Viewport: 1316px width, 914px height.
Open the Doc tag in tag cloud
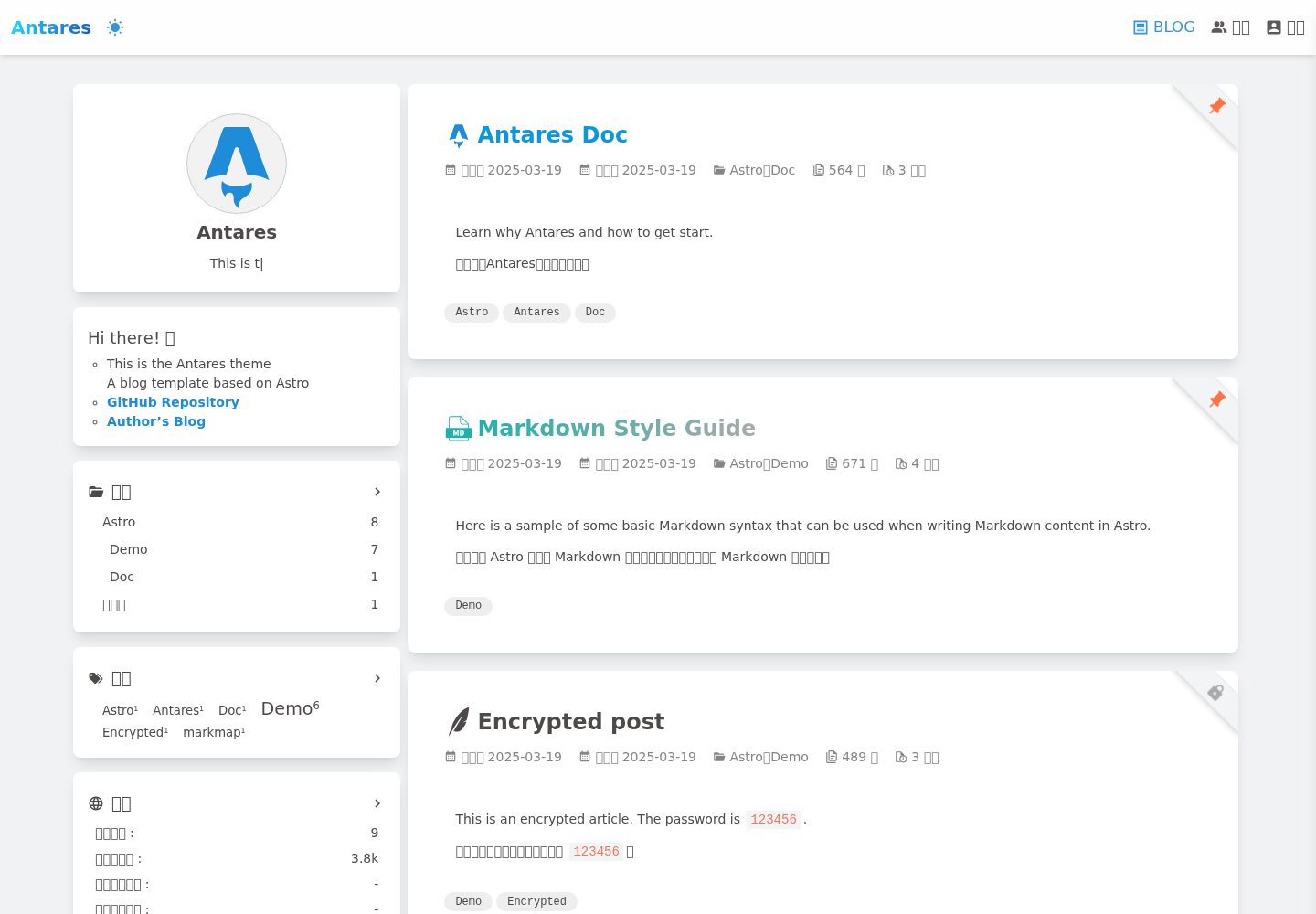point(232,710)
